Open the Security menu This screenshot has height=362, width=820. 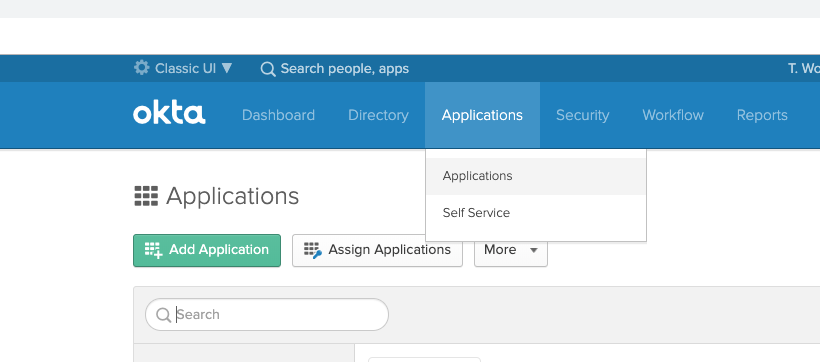click(x=582, y=115)
